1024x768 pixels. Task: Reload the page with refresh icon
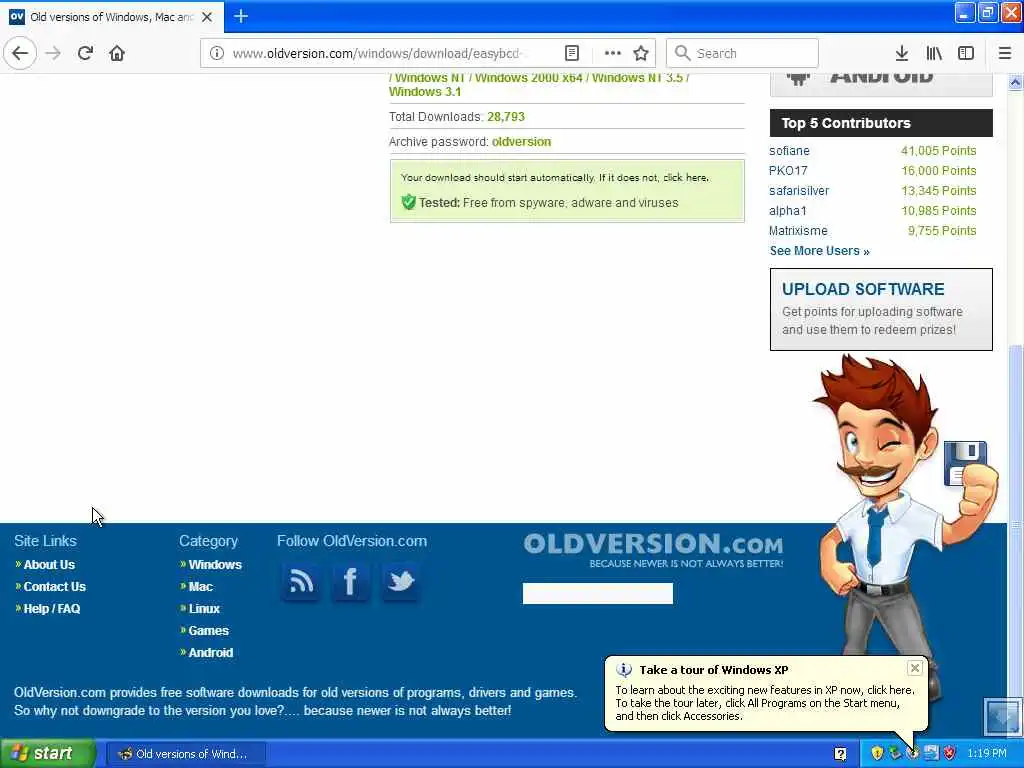point(85,53)
